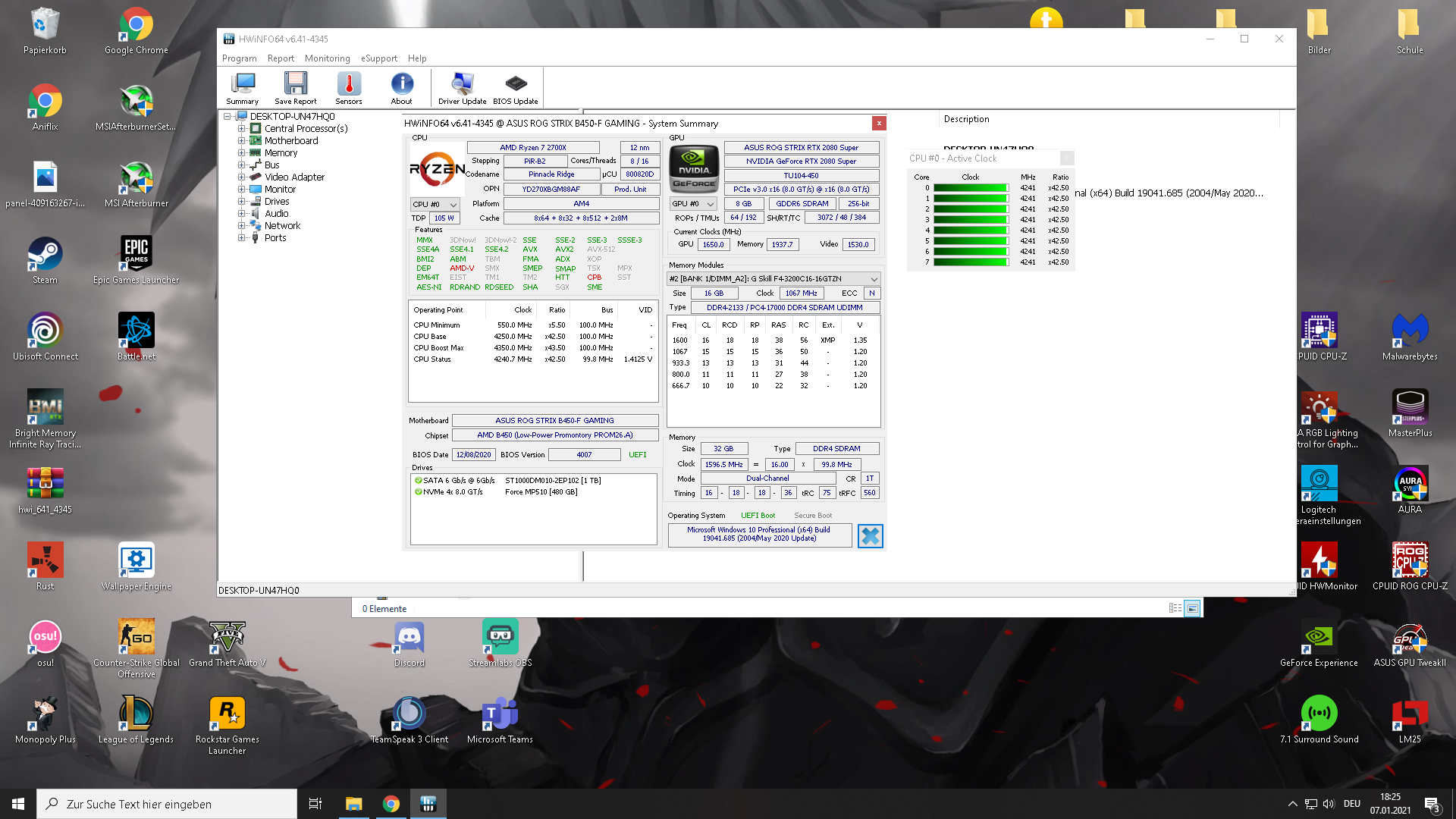Click Core 0 green clock bar
Viewport: 1456px width, 819px height.
tap(970, 188)
